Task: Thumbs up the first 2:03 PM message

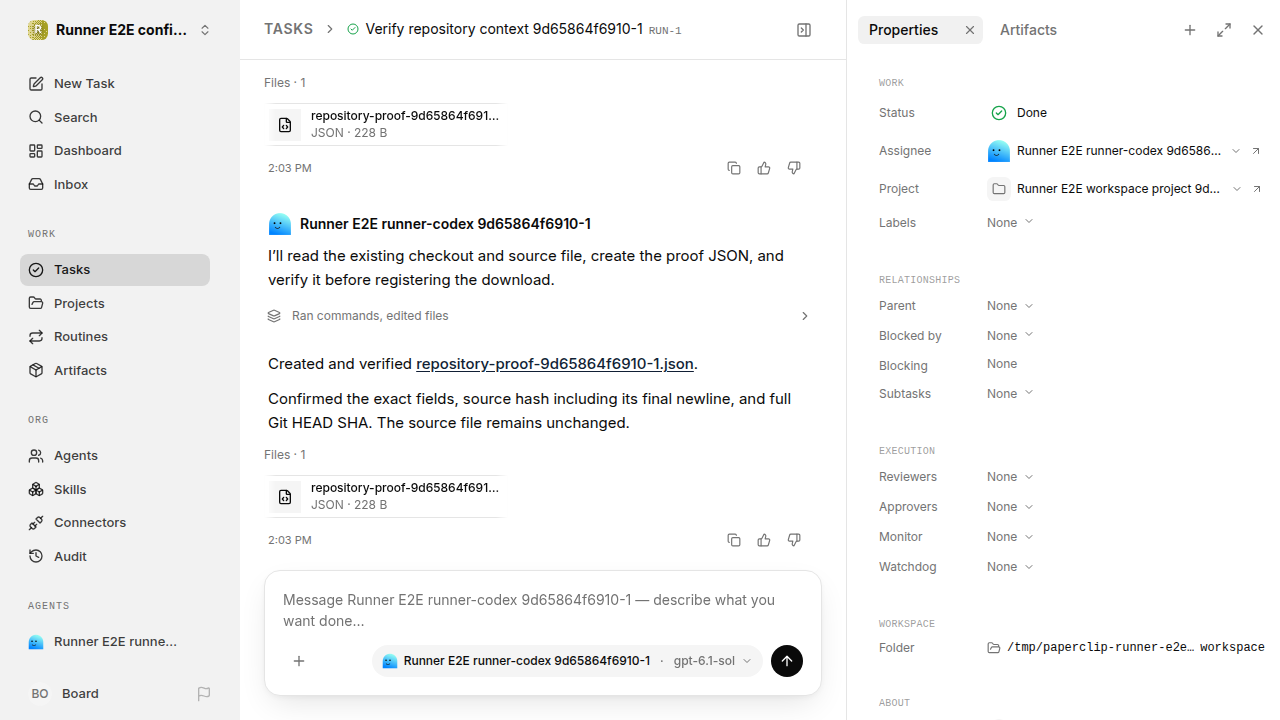Action: tap(764, 168)
